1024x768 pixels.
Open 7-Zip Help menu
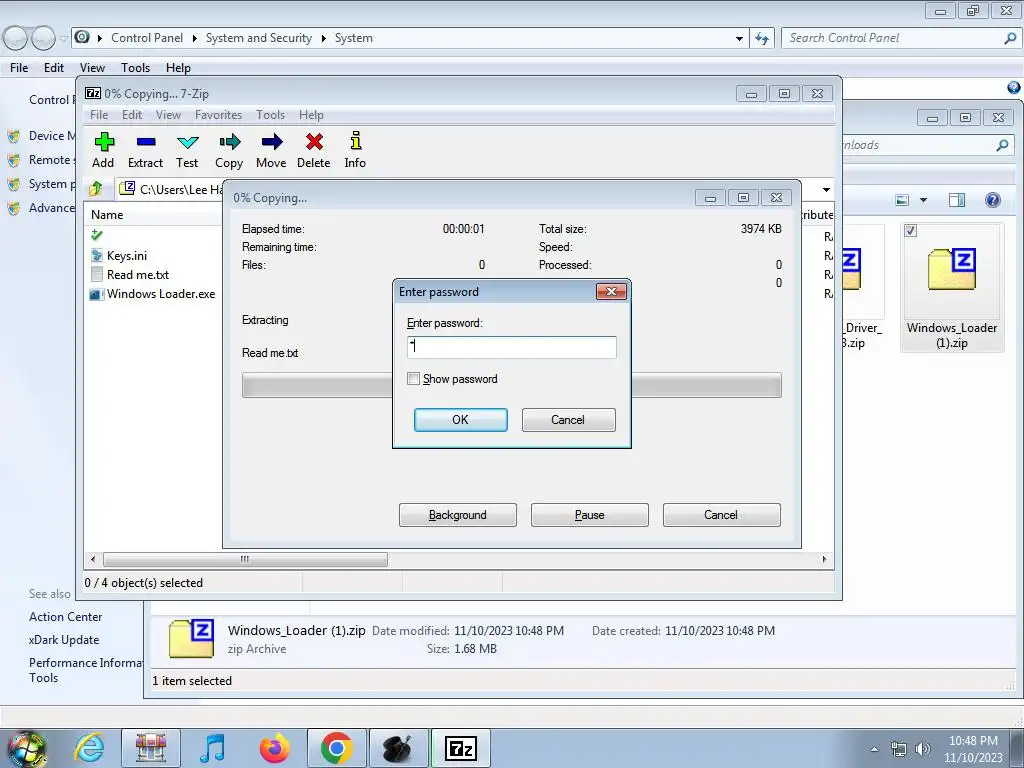point(312,115)
